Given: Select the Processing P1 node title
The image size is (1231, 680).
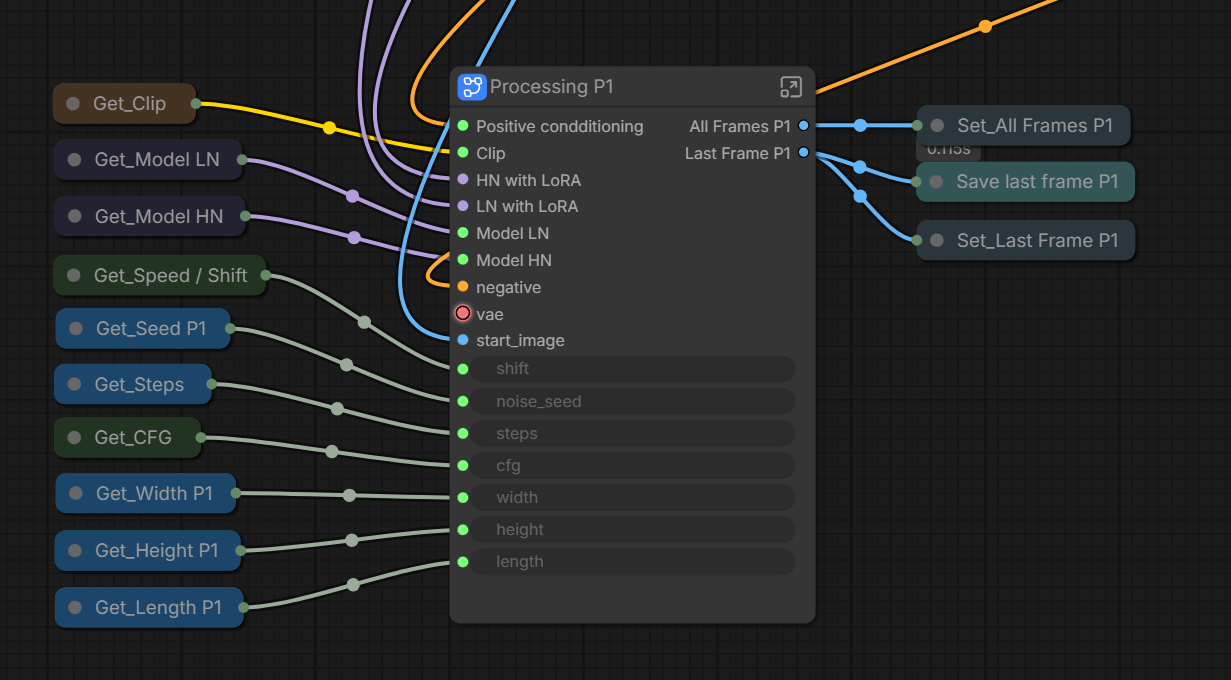Looking at the screenshot, I should (x=551, y=87).
